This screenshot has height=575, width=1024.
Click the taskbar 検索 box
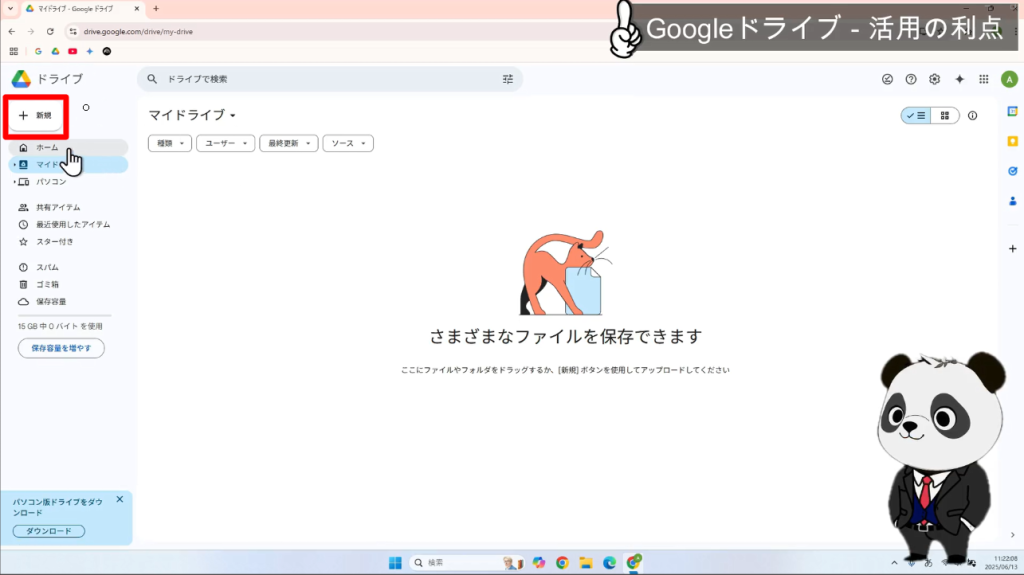467,563
